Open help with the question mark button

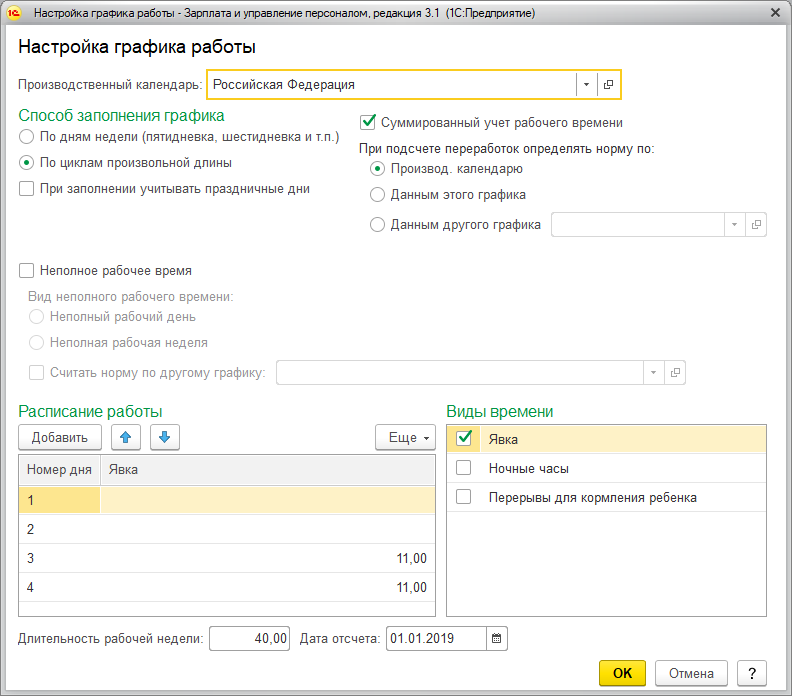tap(752, 673)
